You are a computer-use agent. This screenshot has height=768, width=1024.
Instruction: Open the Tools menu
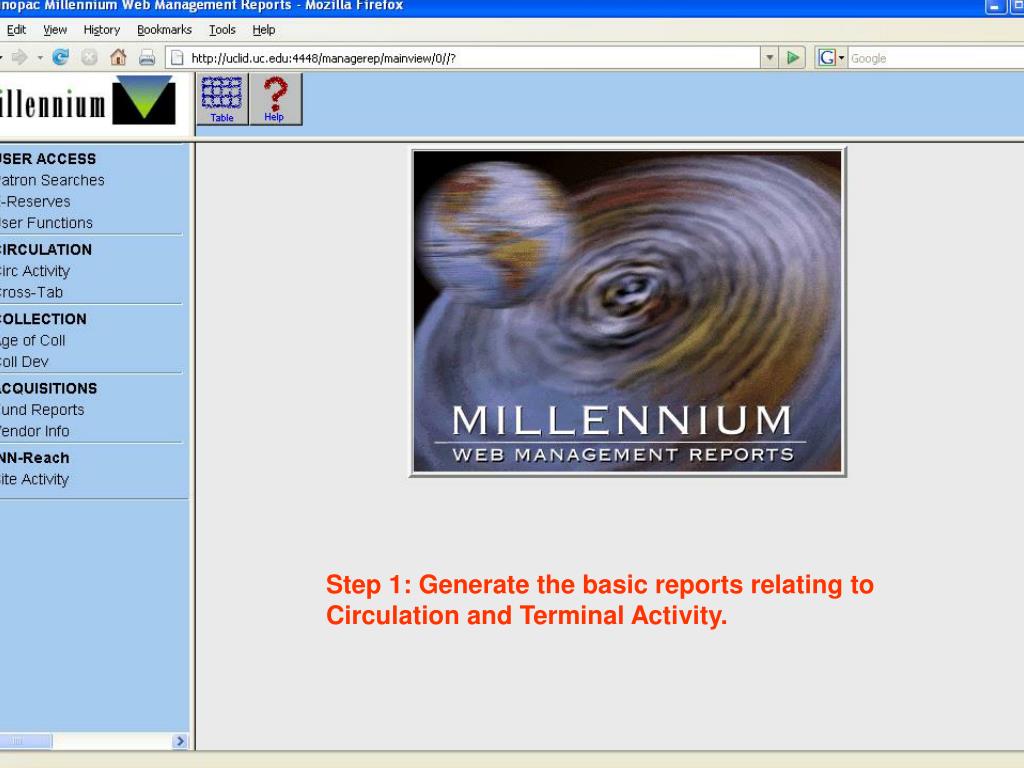click(x=222, y=29)
